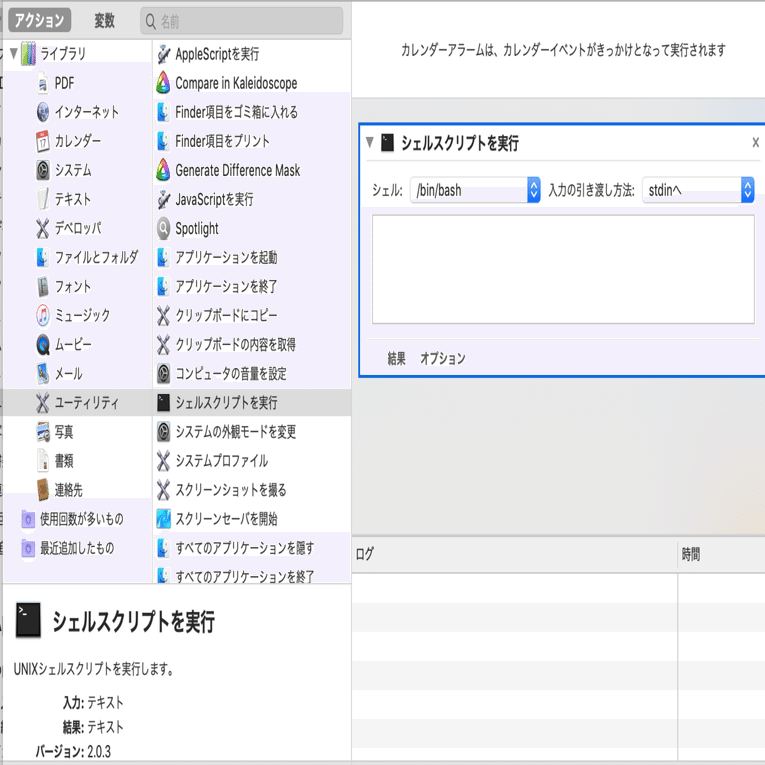Viewport: 765px width, 765px height.
Task: Select the インターネット globe icon
Action: 42,112
